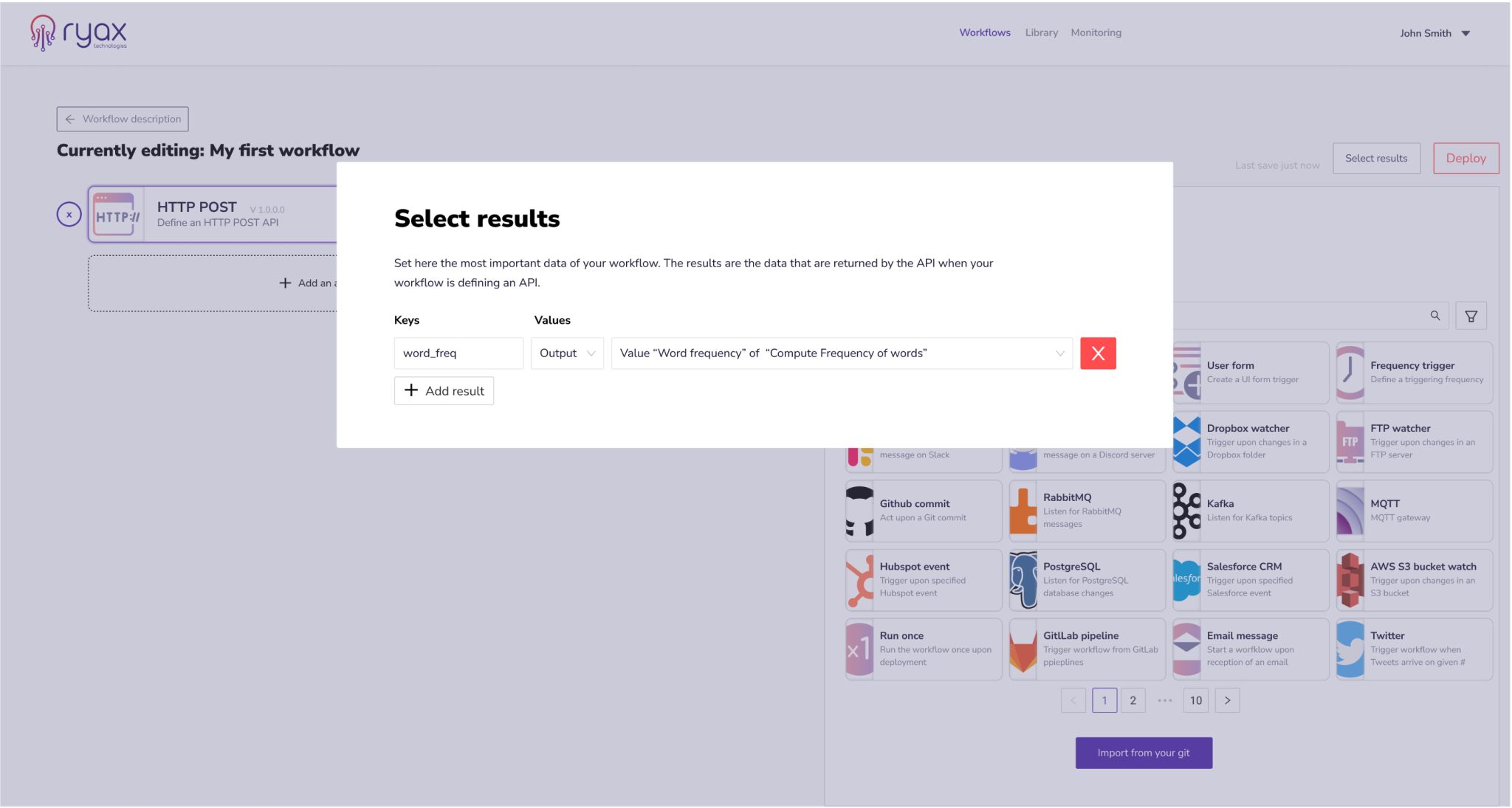The height and width of the screenshot is (808, 1512).
Task: Open the Output type dropdown
Action: point(567,353)
